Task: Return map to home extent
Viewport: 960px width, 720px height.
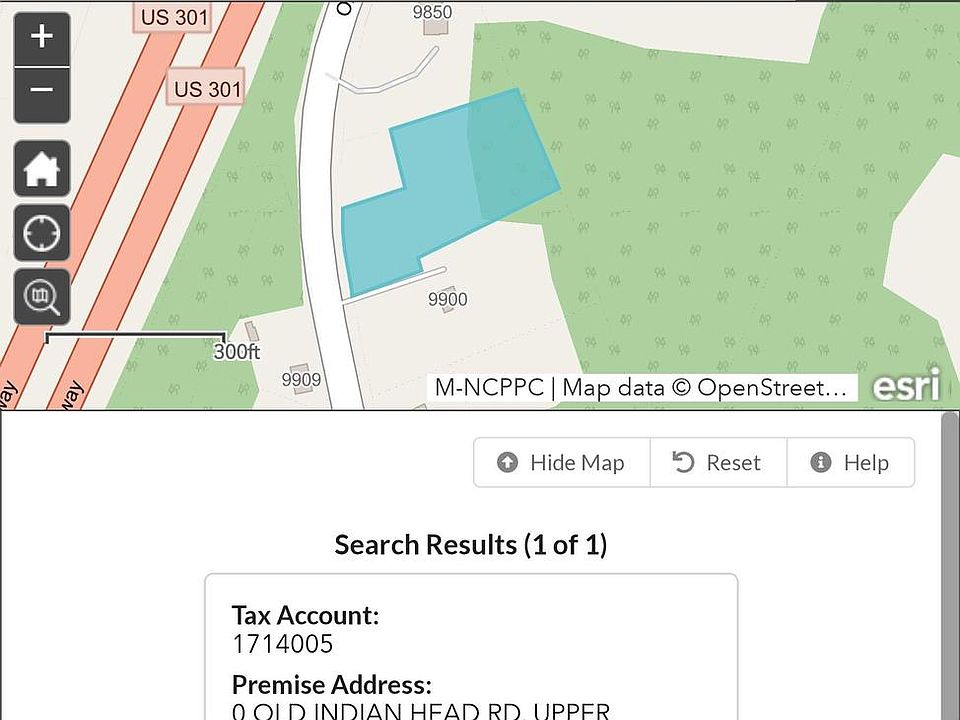Action: [41, 168]
